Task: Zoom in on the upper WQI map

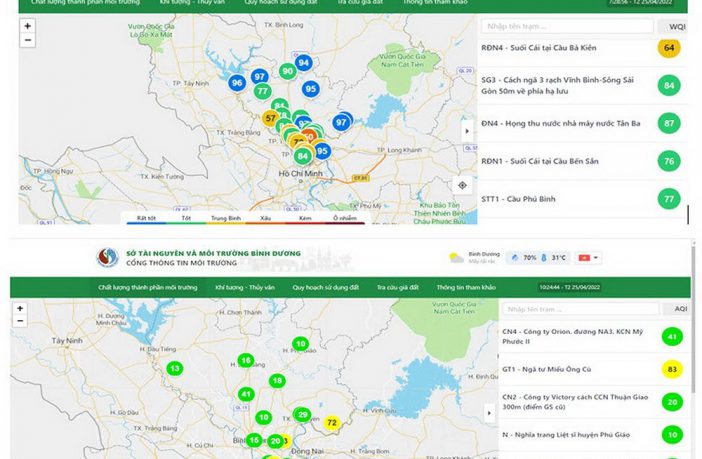Action: (27, 25)
